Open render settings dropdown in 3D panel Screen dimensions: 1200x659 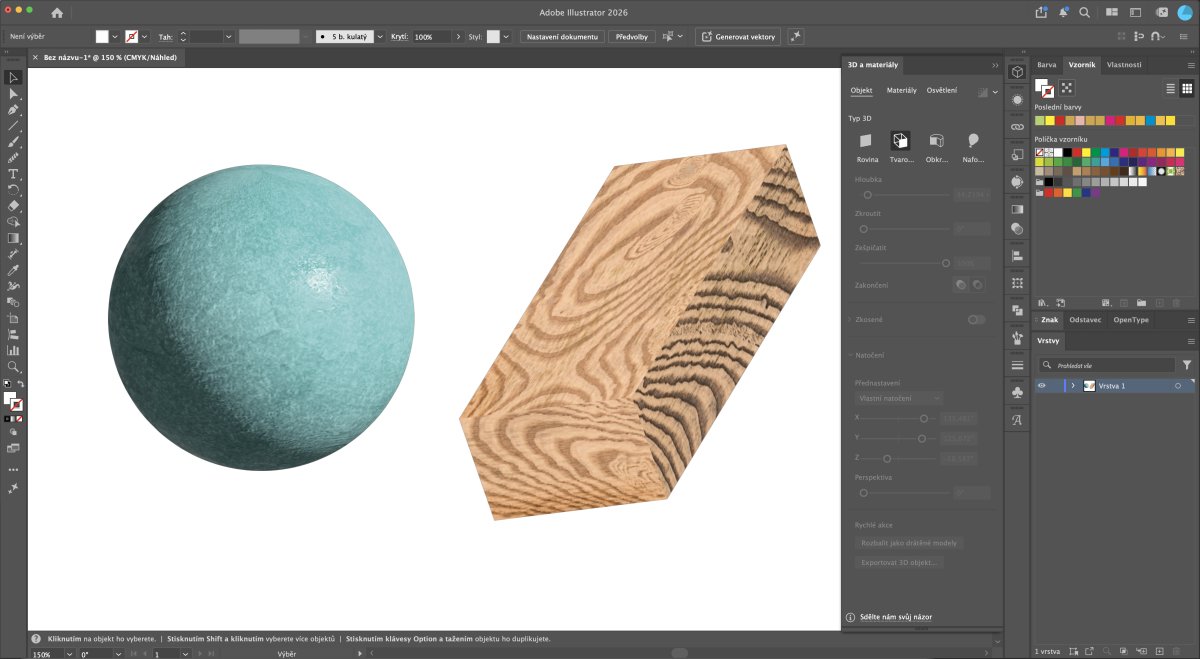995,91
